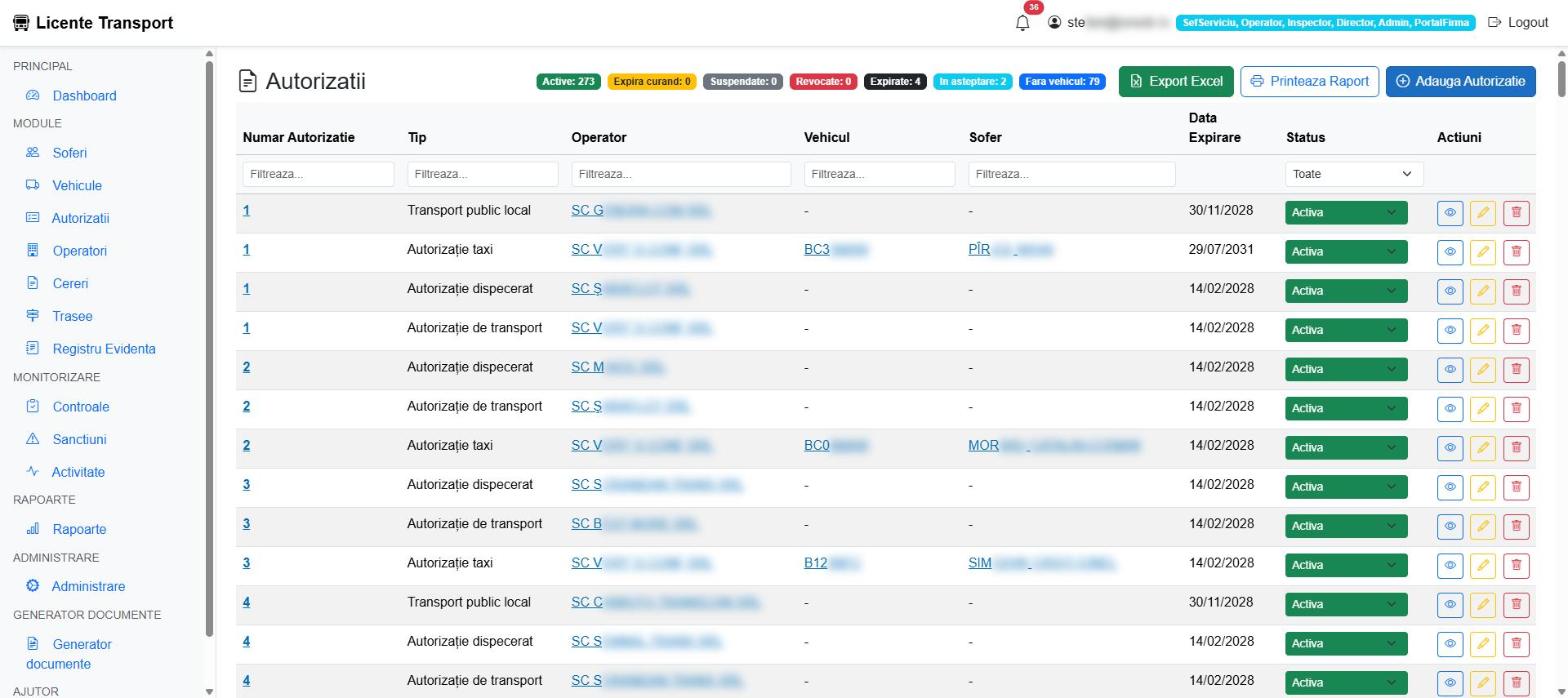Screen dimensions: 1568x698
Task: Open details of 3 Autorizație taxi with eye icon
Action: click(1450, 565)
